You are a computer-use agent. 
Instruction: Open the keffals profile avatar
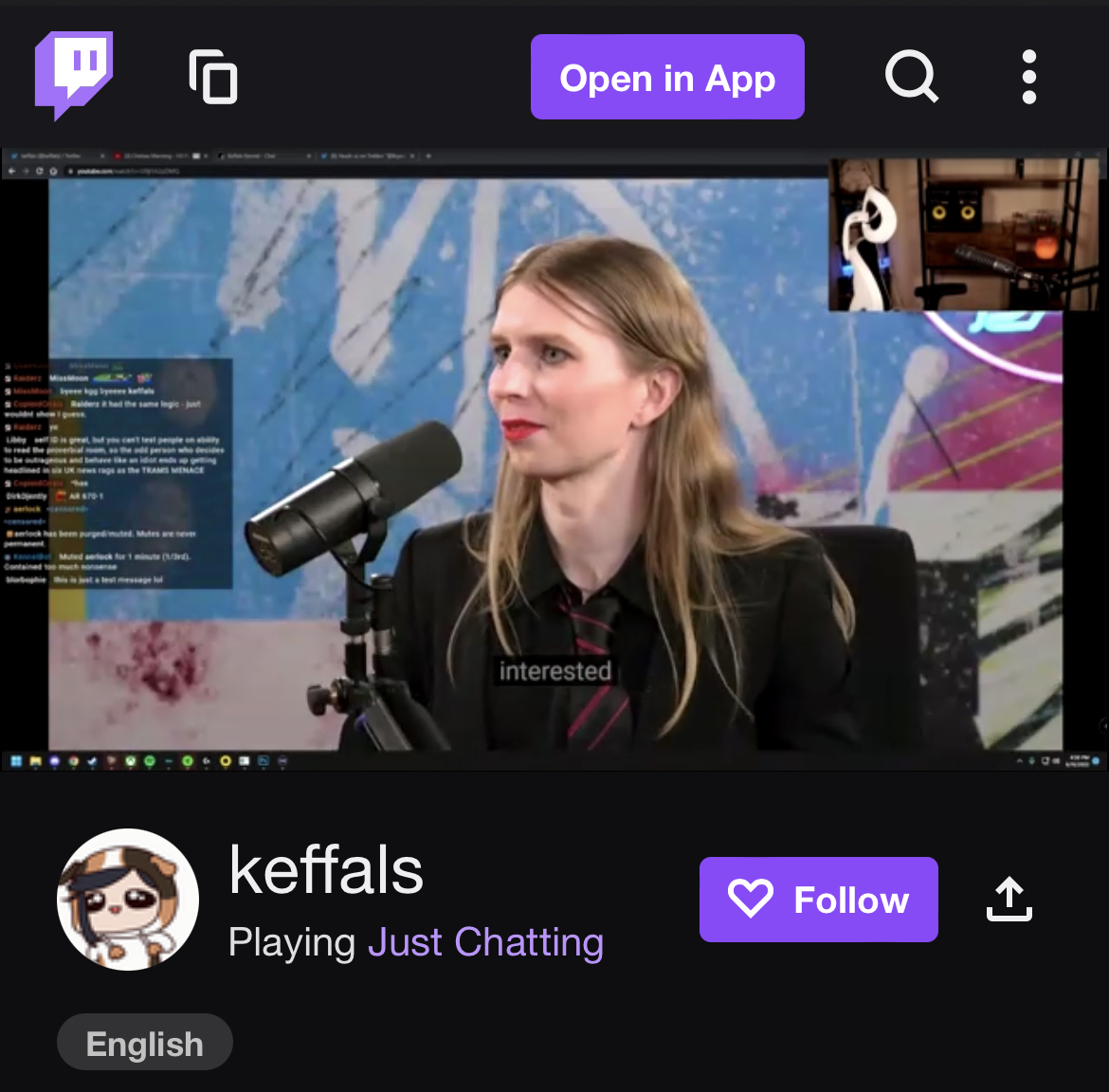[x=128, y=899]
